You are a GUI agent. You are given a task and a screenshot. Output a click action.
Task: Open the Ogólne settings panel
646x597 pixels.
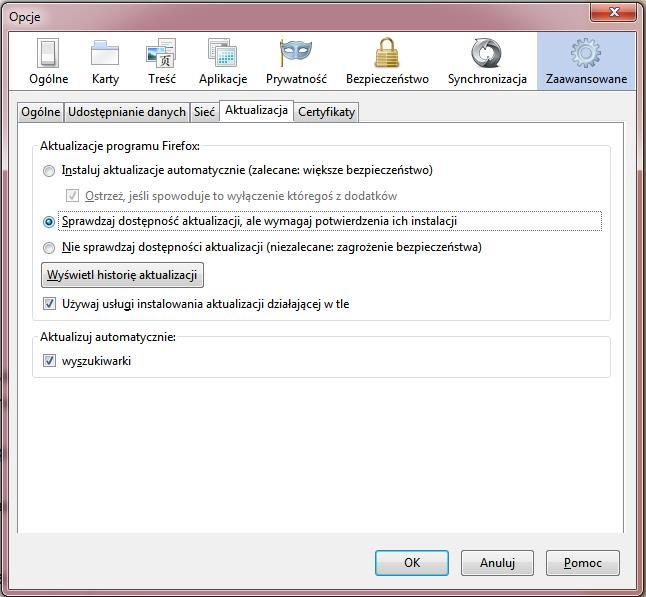(49, 61)
